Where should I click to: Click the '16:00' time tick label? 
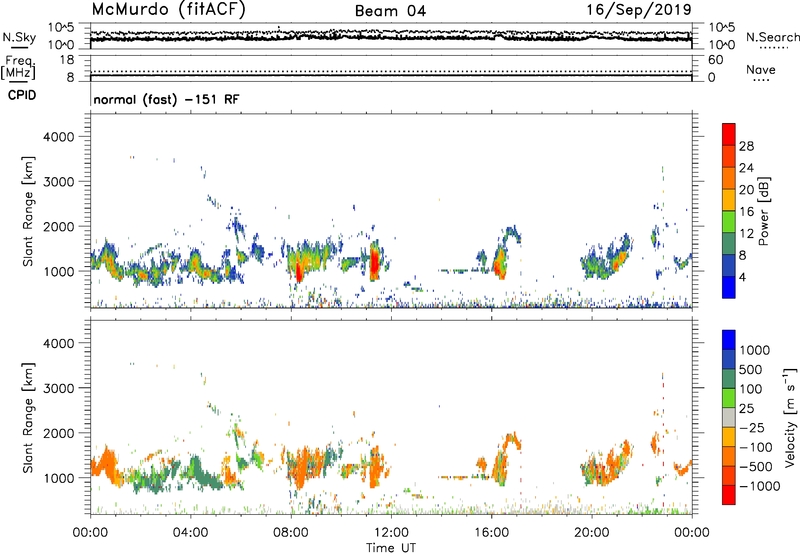click(x=491, y=533)
